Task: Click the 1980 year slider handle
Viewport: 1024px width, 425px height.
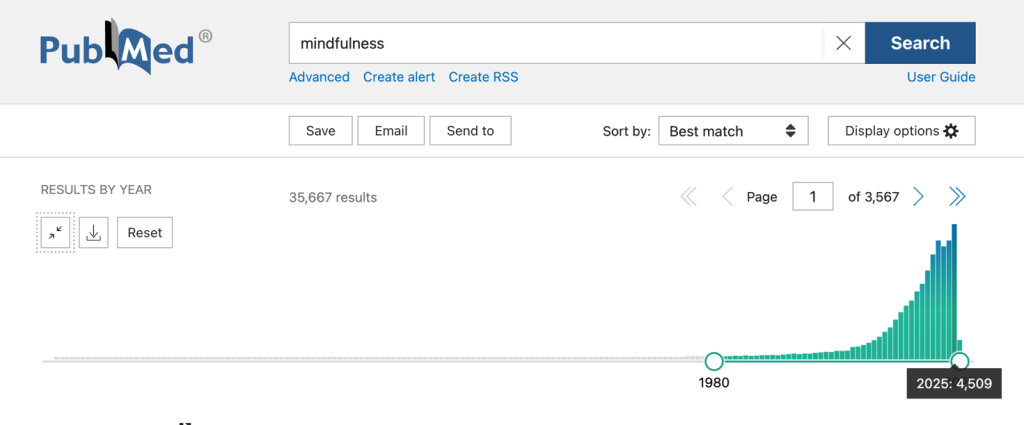Action: [x=714, y=361]
